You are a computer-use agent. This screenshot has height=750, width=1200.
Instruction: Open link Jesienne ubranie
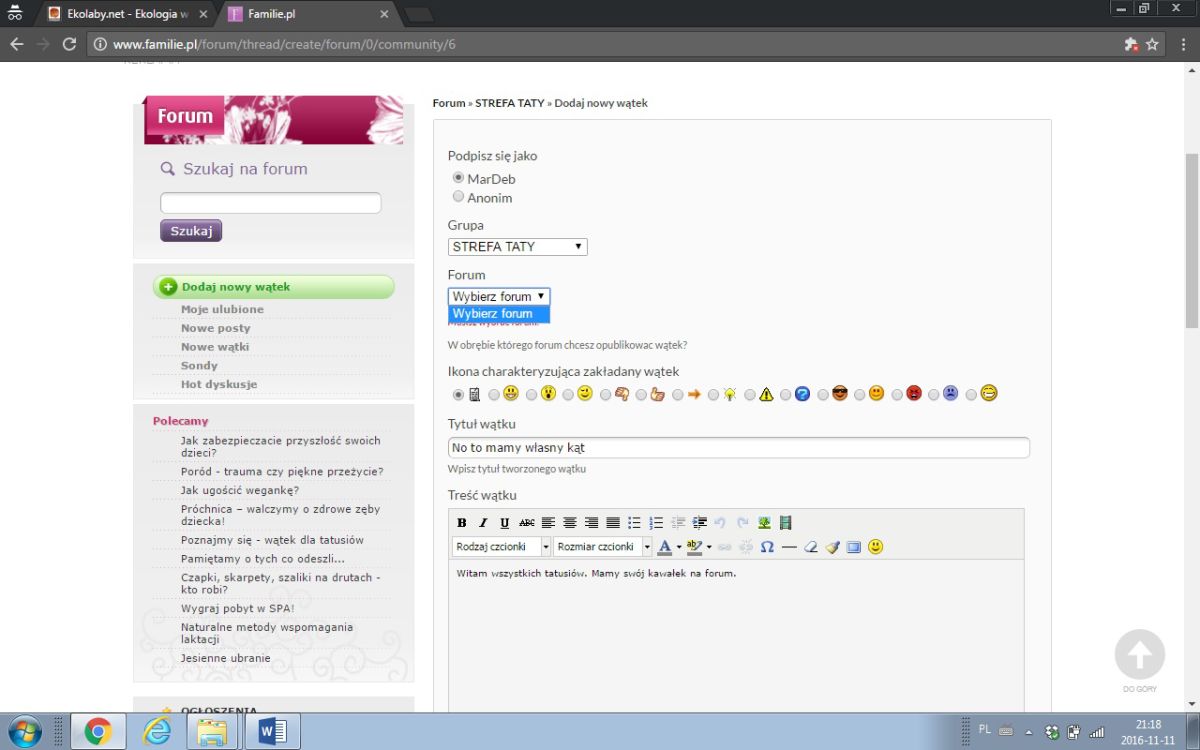coord(226,658)
